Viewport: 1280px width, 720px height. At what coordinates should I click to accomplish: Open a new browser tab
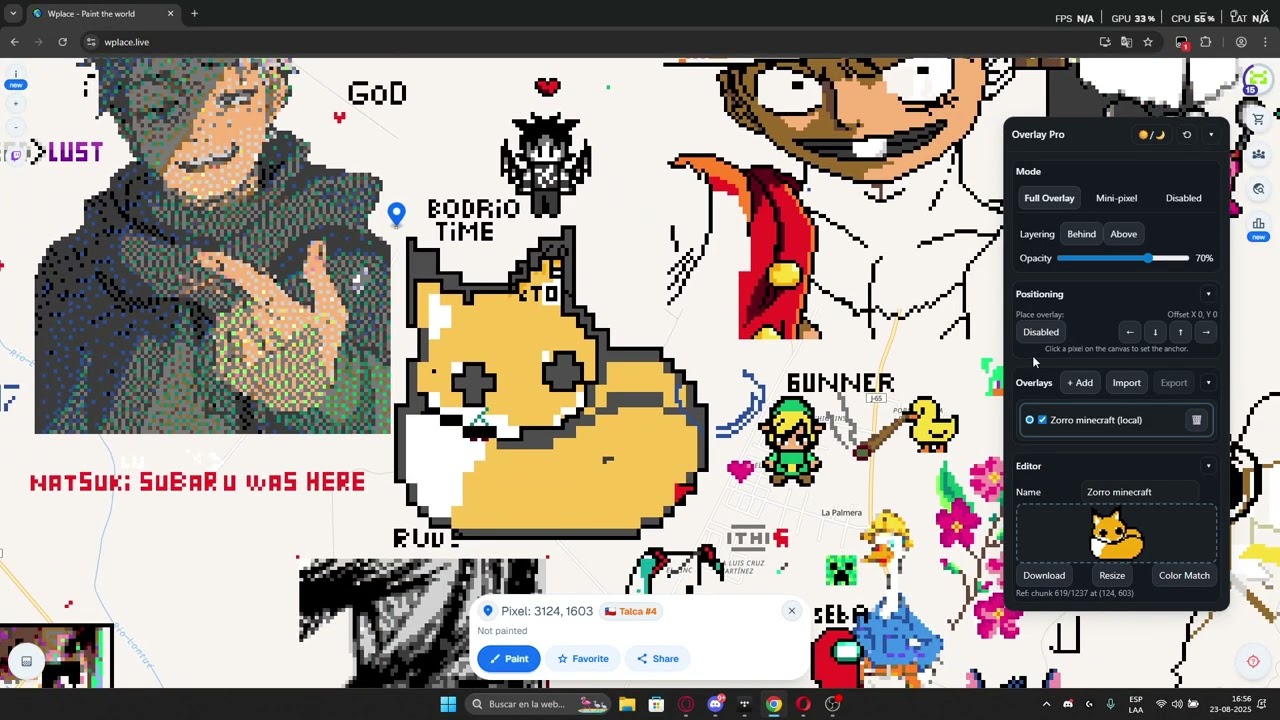point(194,14)
